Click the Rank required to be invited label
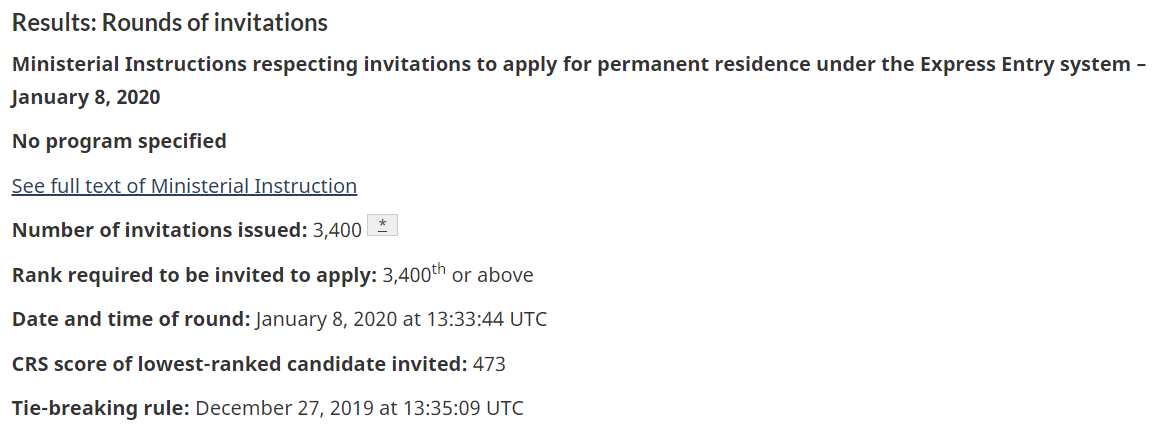 click(x=194, y=275)
